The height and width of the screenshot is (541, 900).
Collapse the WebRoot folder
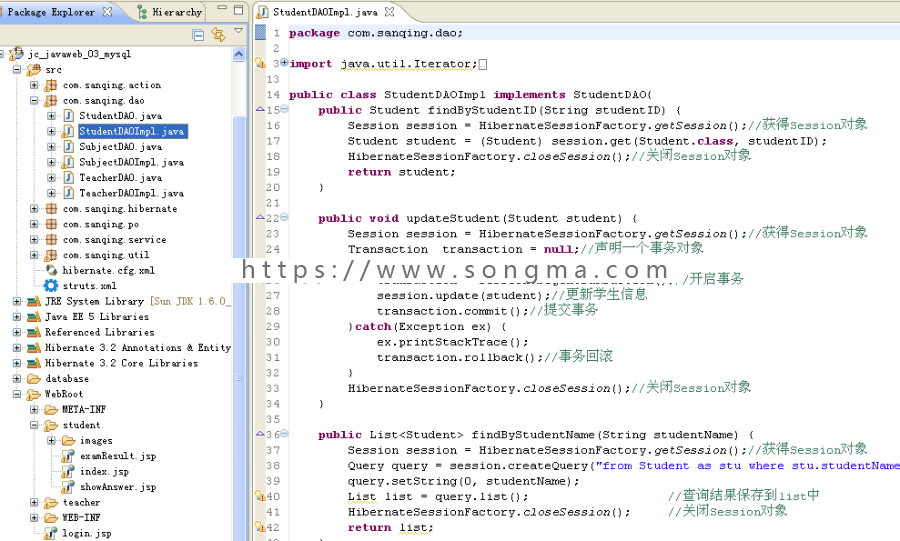click(x=17, y=394)
